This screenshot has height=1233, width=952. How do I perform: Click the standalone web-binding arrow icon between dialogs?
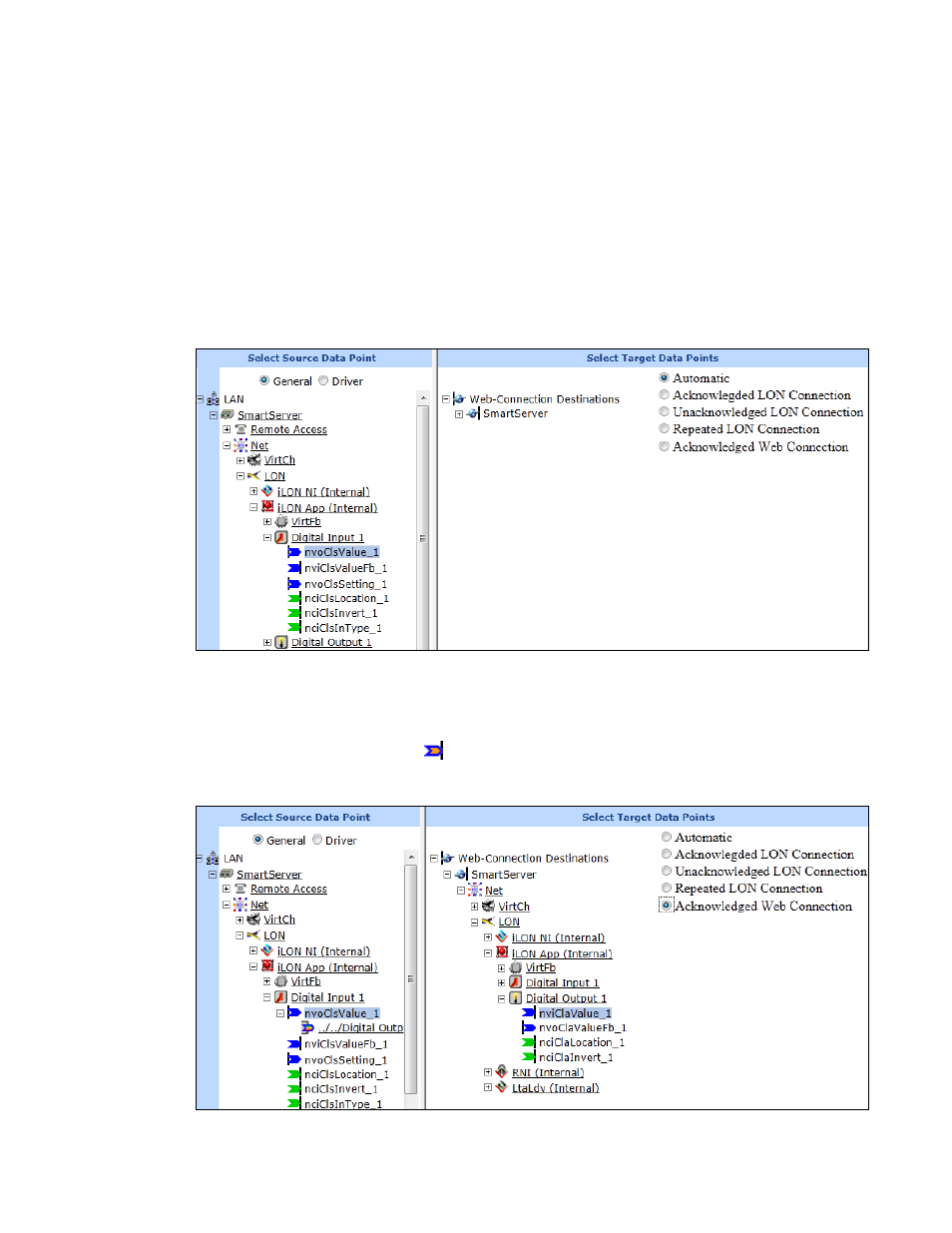click(x=433, y=751)
